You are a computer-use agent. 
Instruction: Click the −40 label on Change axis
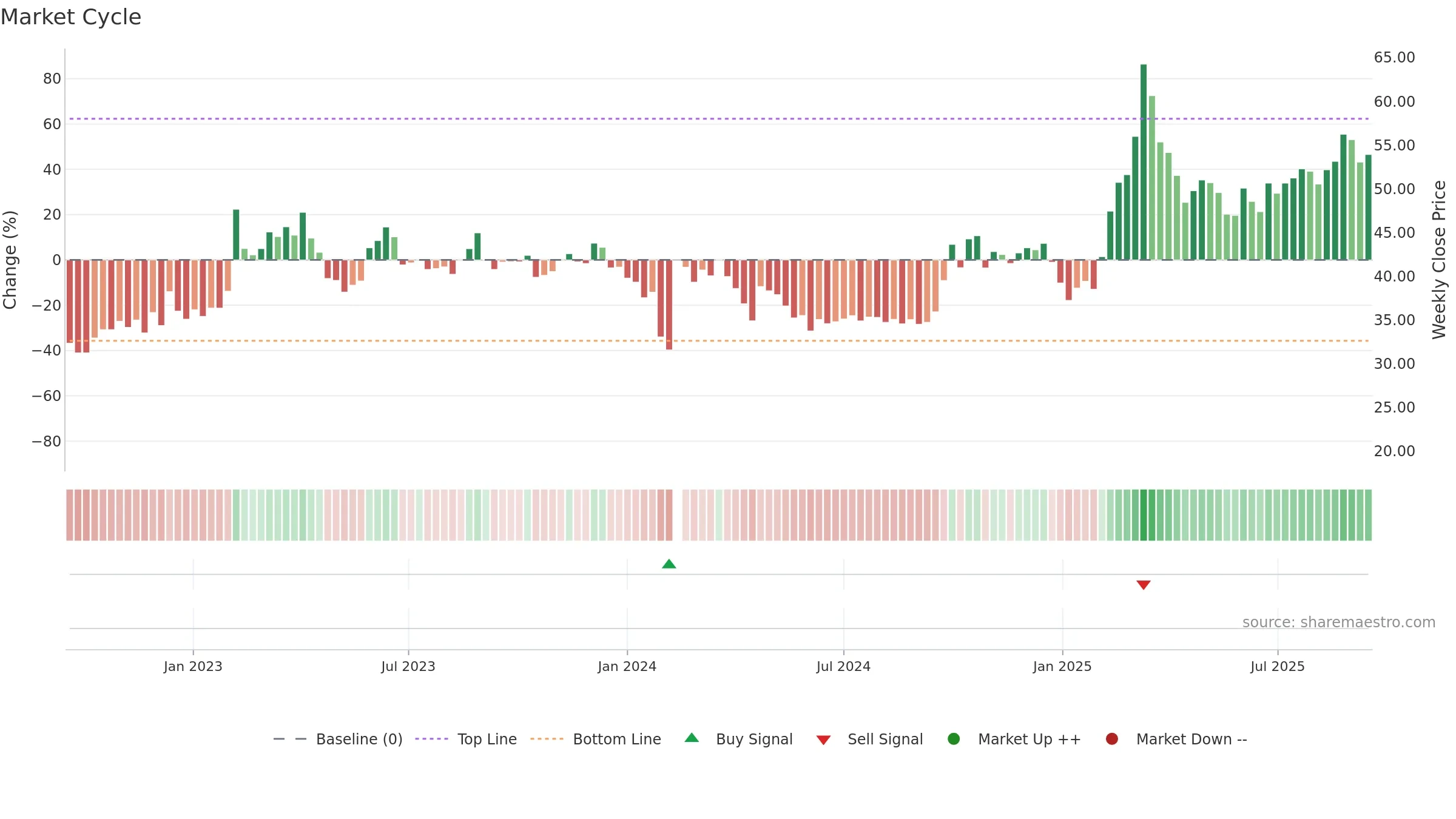46,351
